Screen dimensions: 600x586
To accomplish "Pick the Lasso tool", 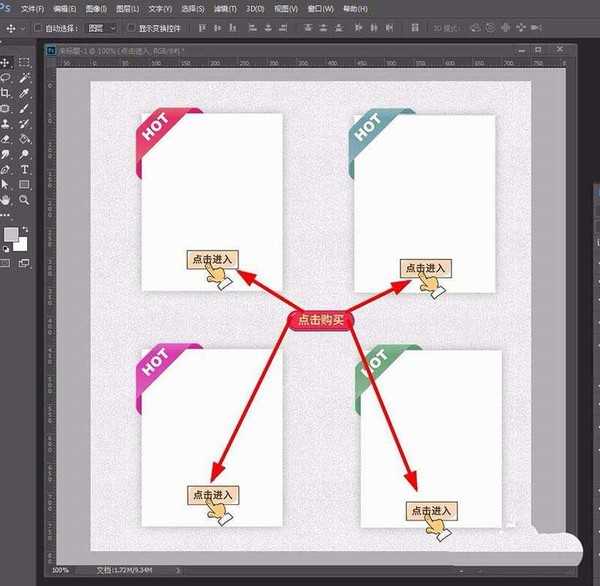I will coord(7,77).
